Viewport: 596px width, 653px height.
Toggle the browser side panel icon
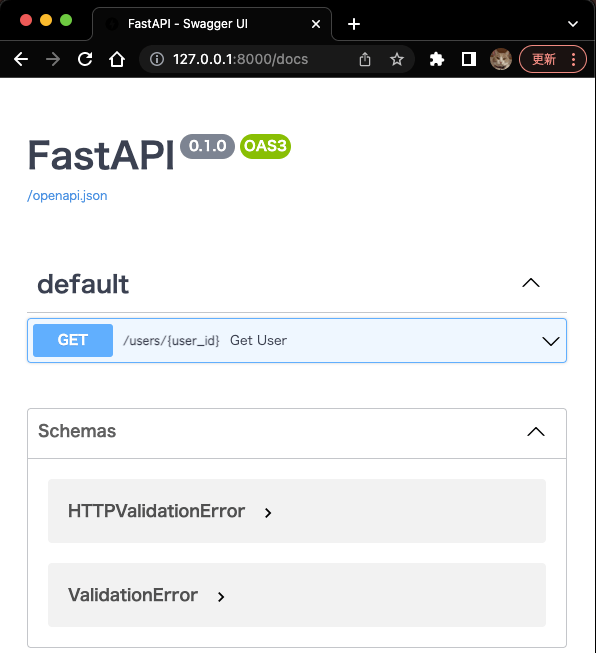(469, 59)
